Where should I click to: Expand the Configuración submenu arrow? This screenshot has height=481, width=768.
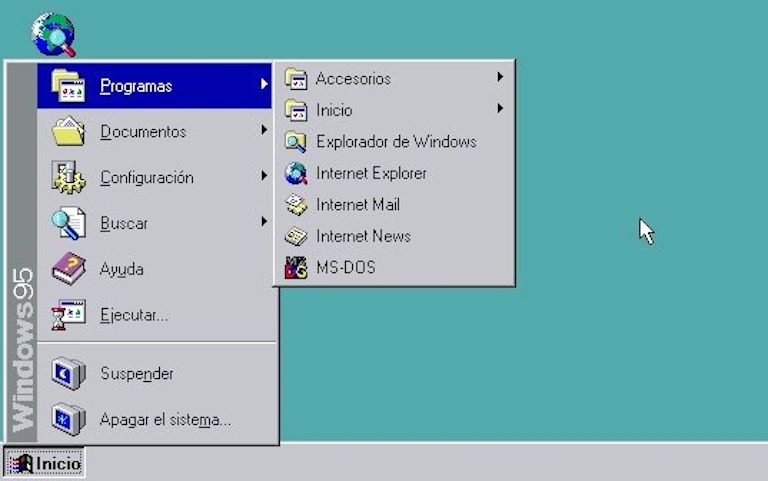pyautogui.click(x=264, y=175)
